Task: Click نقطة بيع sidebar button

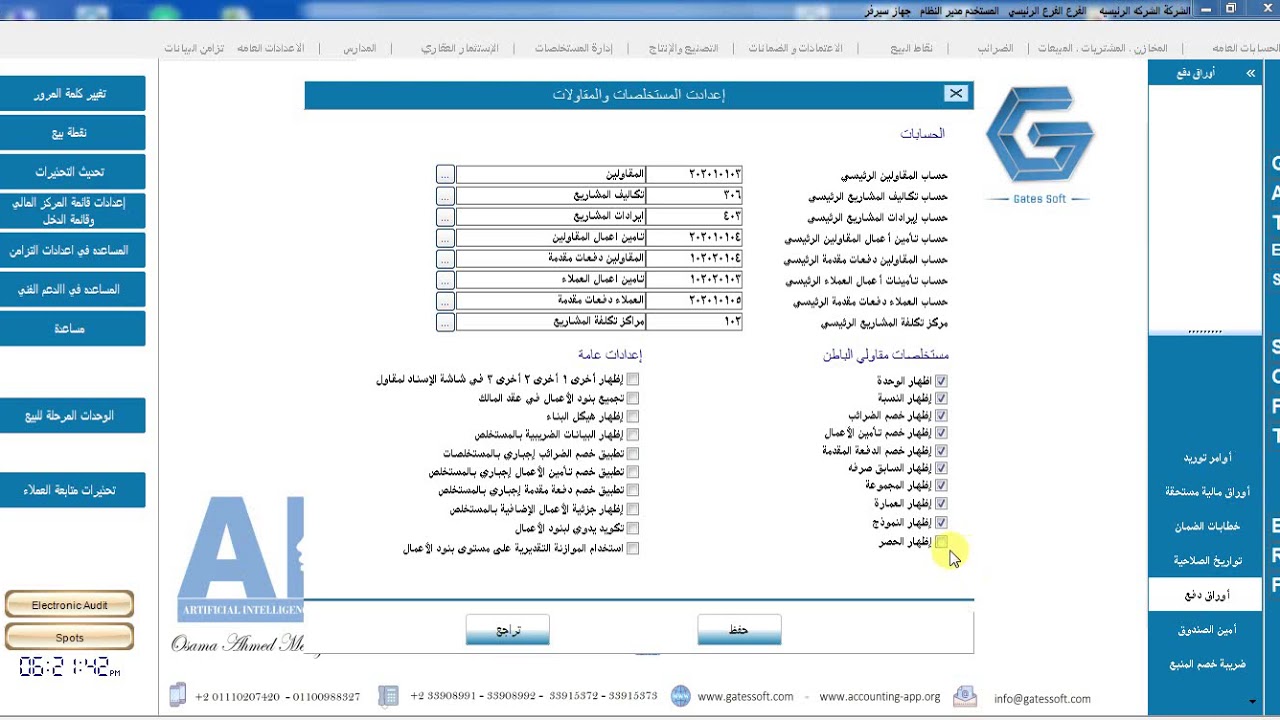Action: pos(71,132)
